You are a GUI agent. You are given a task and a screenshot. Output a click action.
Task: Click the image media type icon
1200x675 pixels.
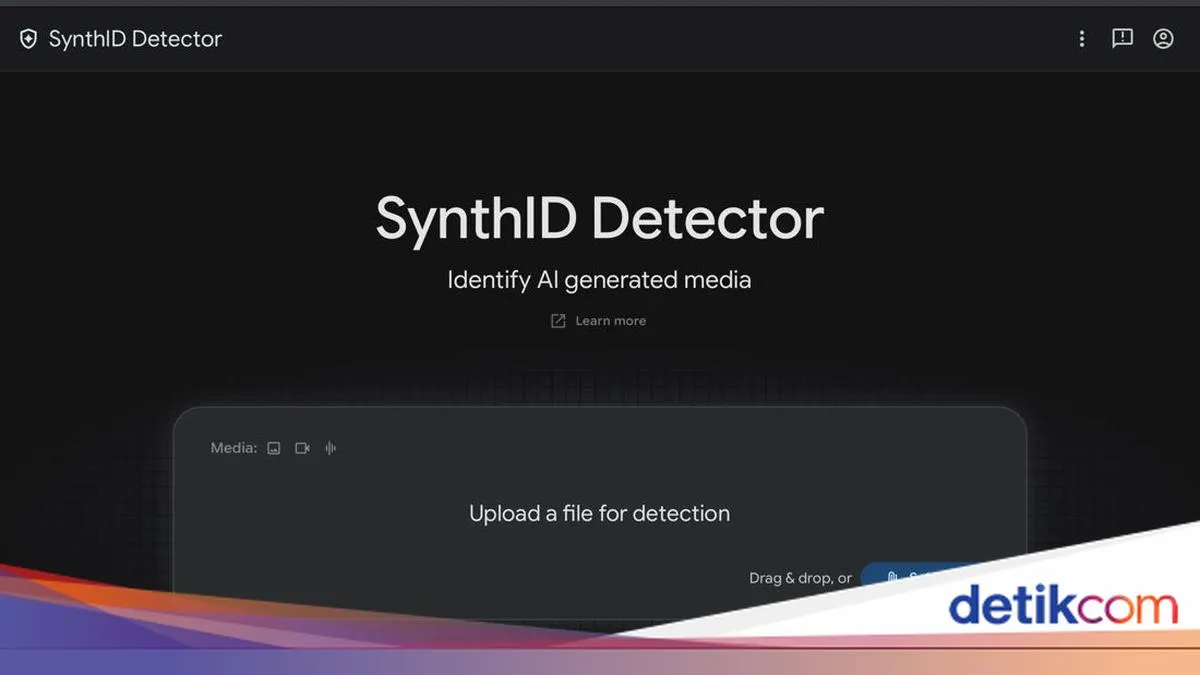274,448
